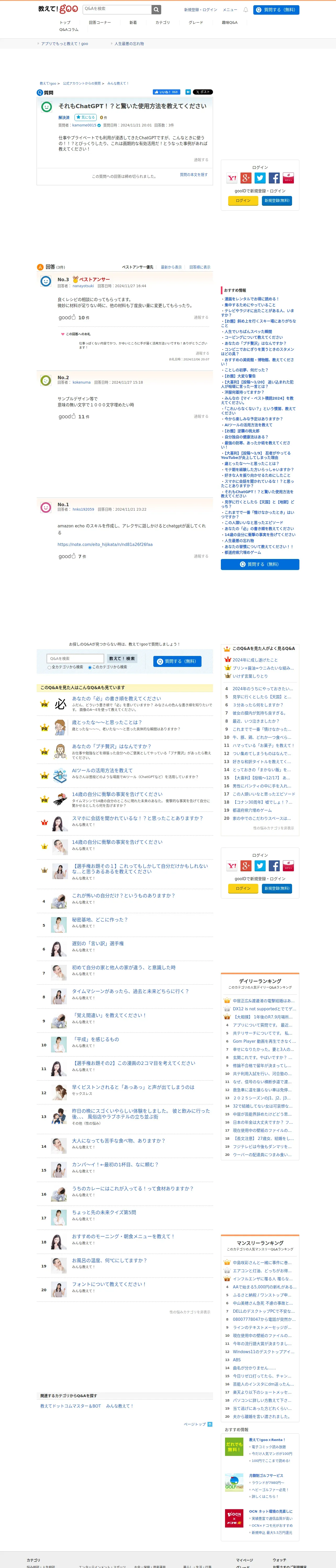Click the d account login icon in top login box
Image resolution: width=336 pixels, height=1568 pixels.
coord(288,178)
